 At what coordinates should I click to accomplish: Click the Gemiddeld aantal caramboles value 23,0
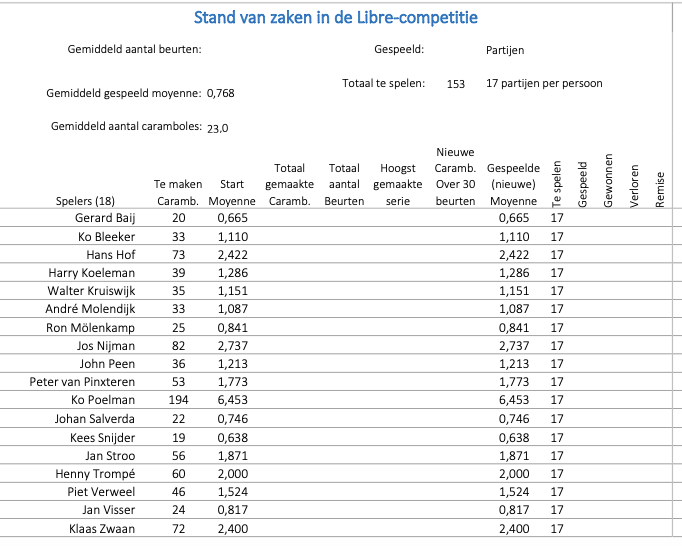coord(217,128)
